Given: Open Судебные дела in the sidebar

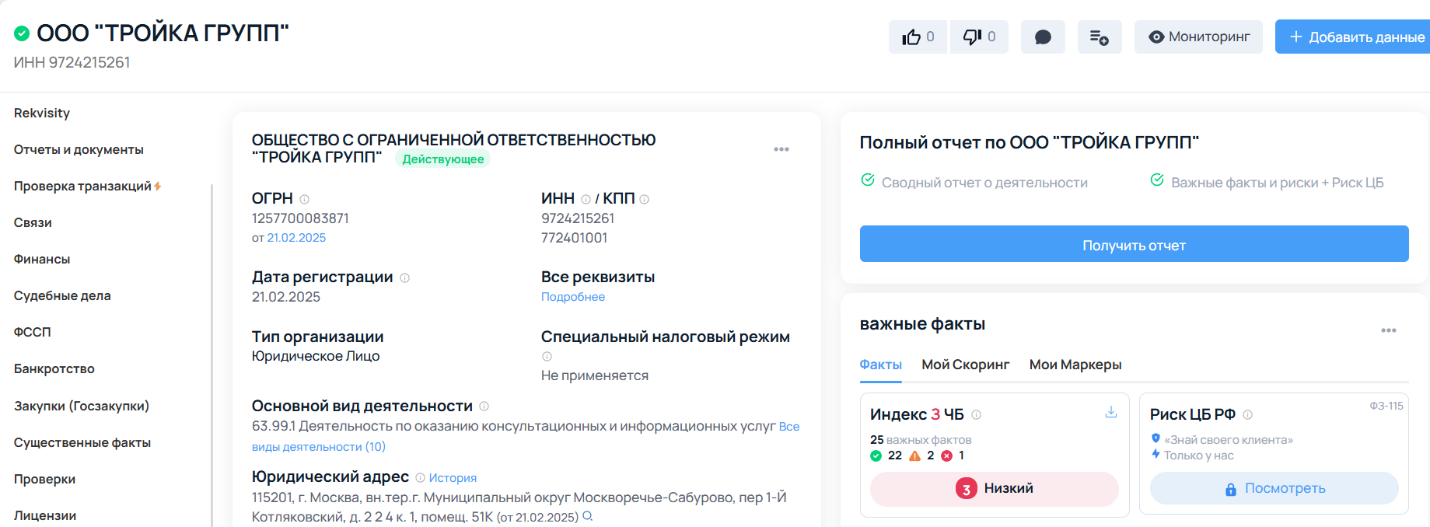Looking at the screenshot, I should click(62, 296).
